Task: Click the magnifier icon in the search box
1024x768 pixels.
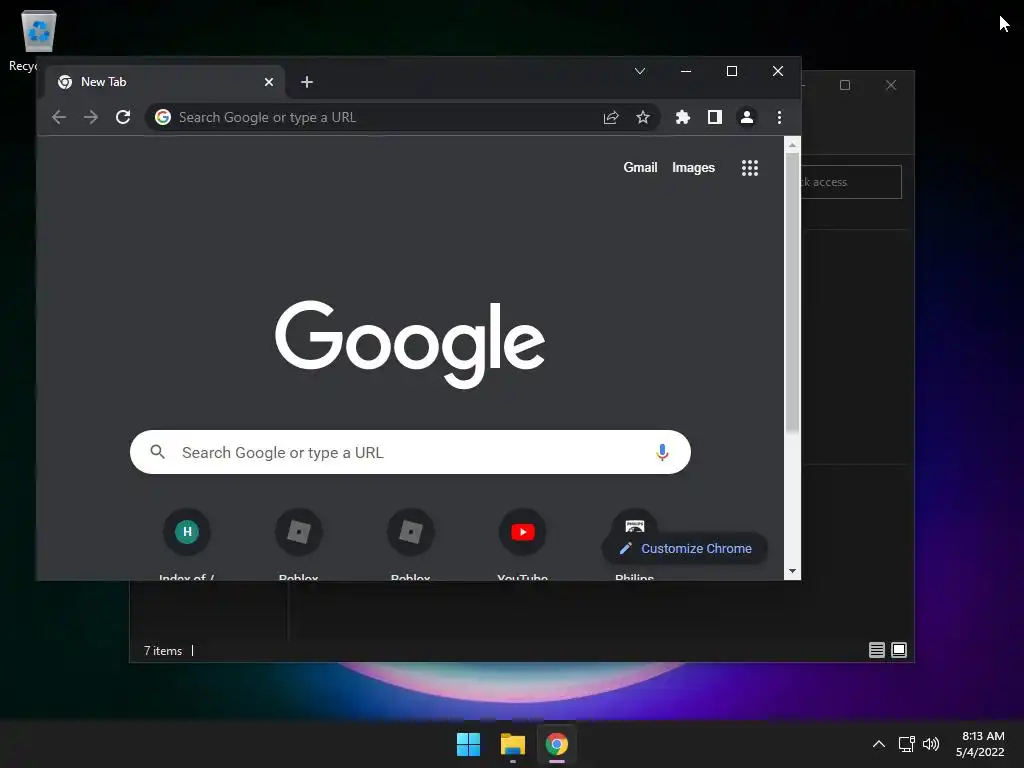Action: [157, 452]
